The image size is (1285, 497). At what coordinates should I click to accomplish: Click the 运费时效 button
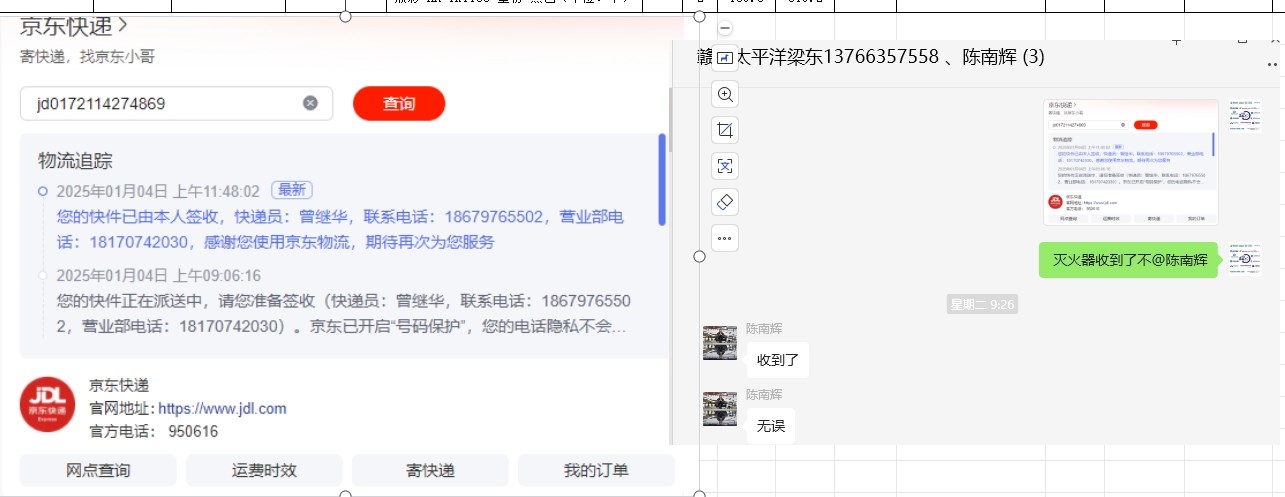(264, 470)
